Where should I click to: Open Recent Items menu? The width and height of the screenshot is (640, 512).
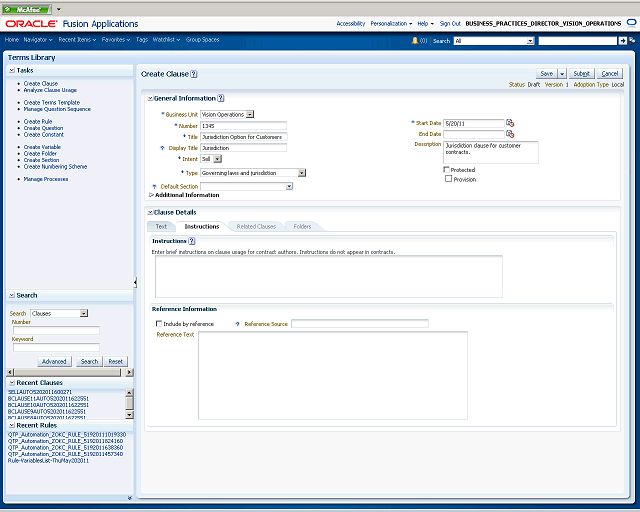point(77,40)
